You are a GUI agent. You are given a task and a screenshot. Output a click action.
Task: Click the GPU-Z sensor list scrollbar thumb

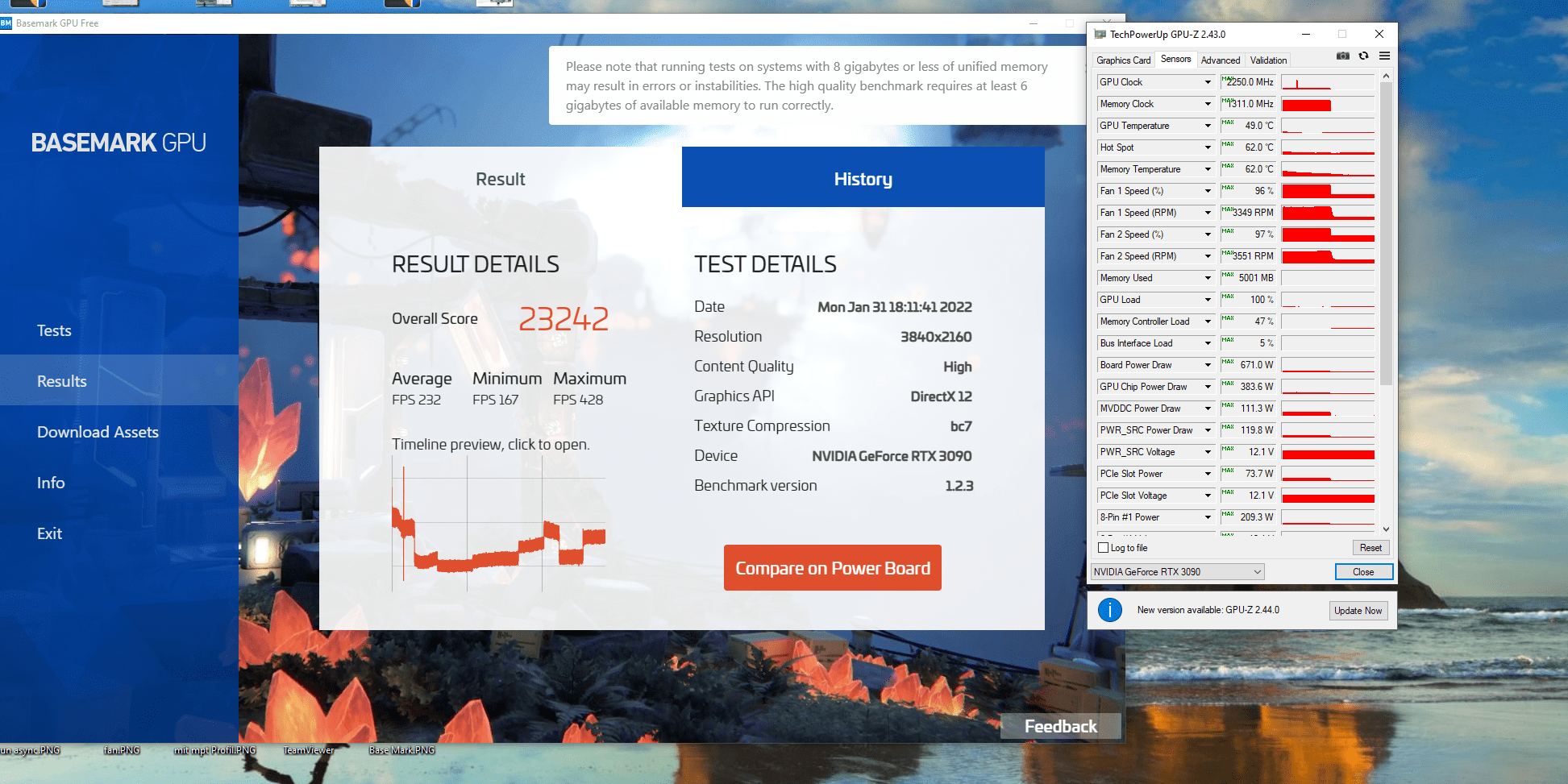pos(1386,234)
